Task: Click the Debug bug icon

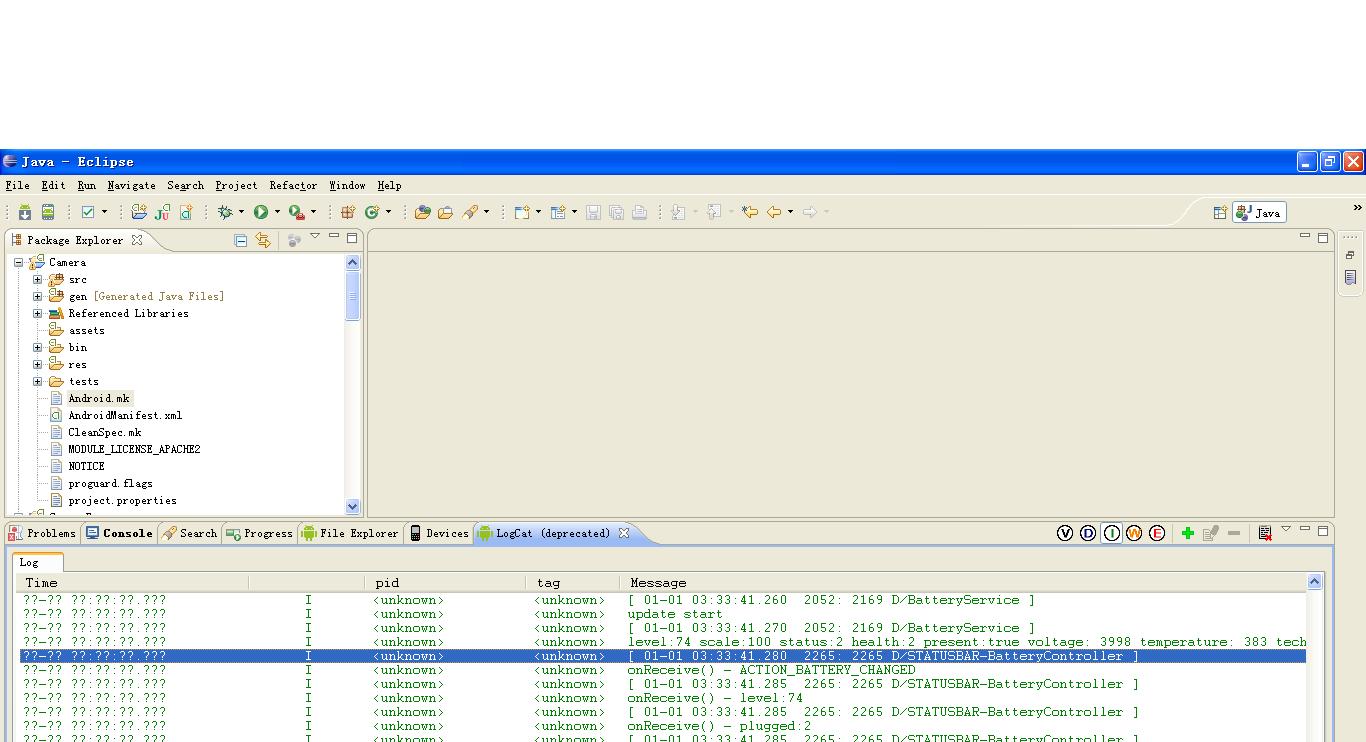Action: pos(226,212)
